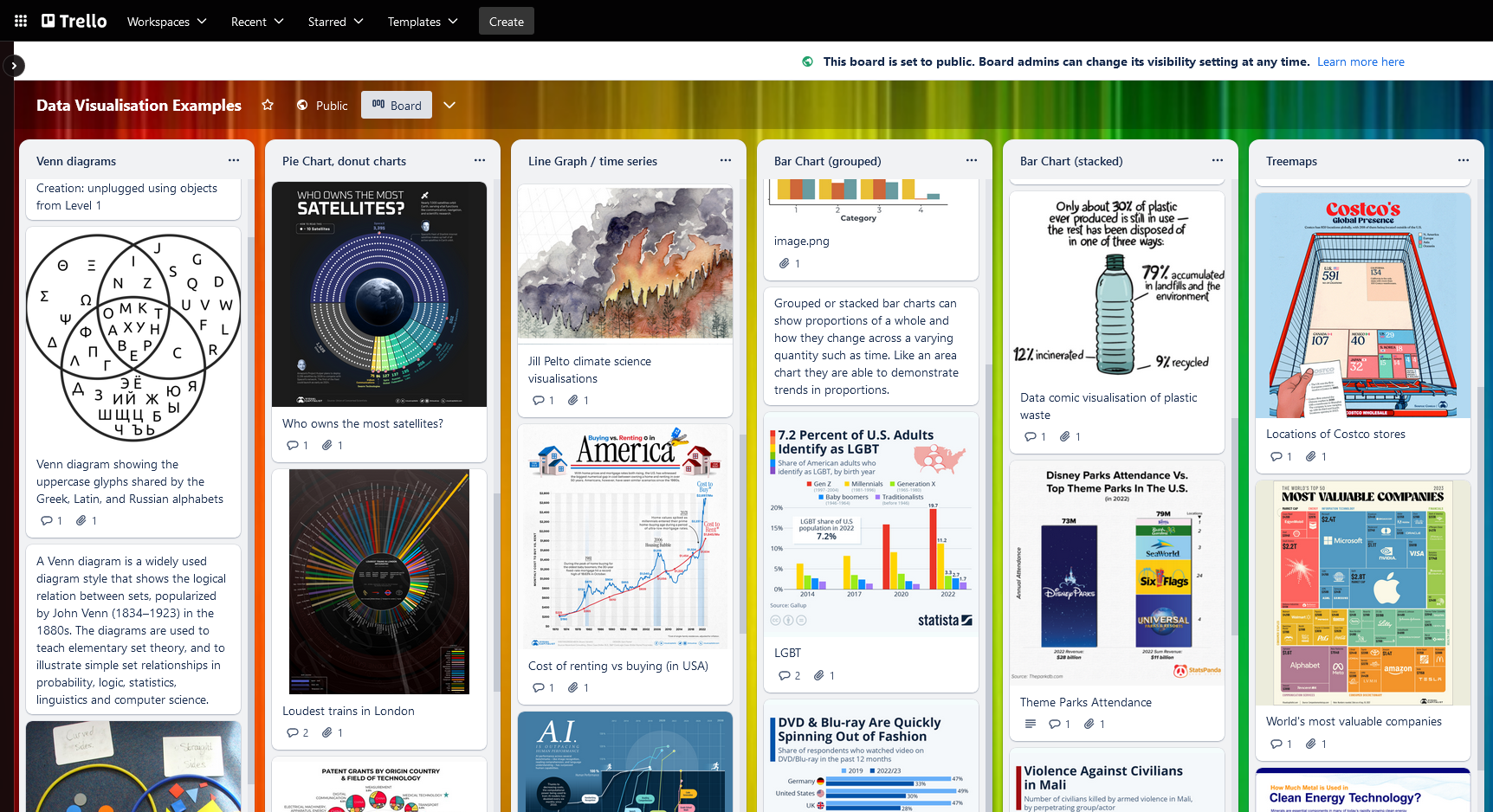
Task: Open Venn diagrams list actions menu
Action: [234, 160]
